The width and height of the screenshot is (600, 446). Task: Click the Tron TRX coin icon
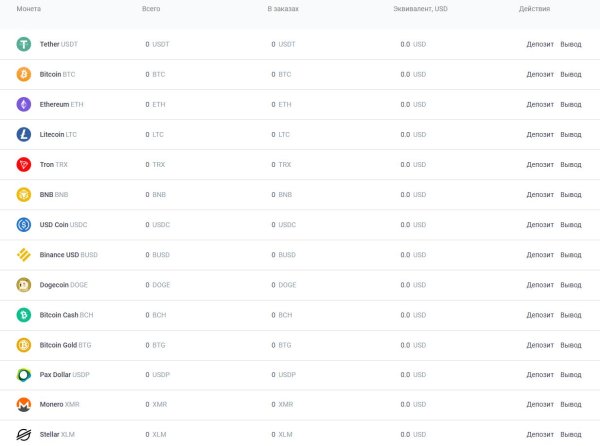(x=24, y=164)
